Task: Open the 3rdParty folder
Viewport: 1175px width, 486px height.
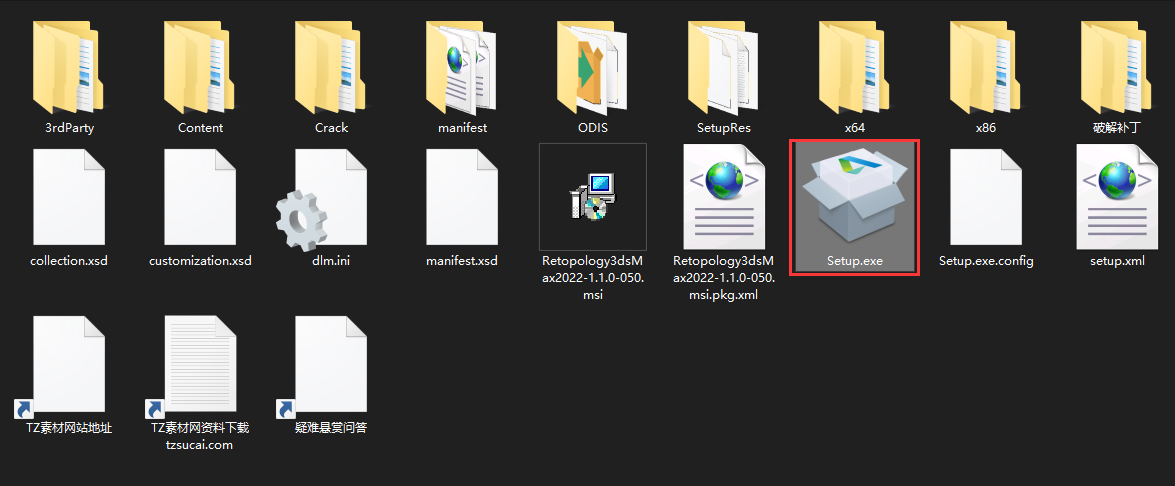Action: pyautogui.click(x=69, y=68)
